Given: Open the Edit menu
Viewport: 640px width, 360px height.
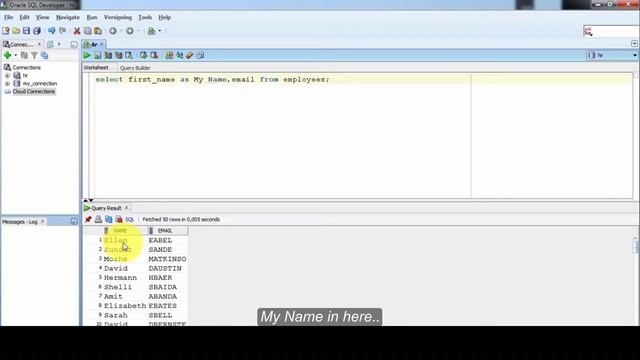Looking at the screenshot, I should pyautogui.click(x=24, y=18).
